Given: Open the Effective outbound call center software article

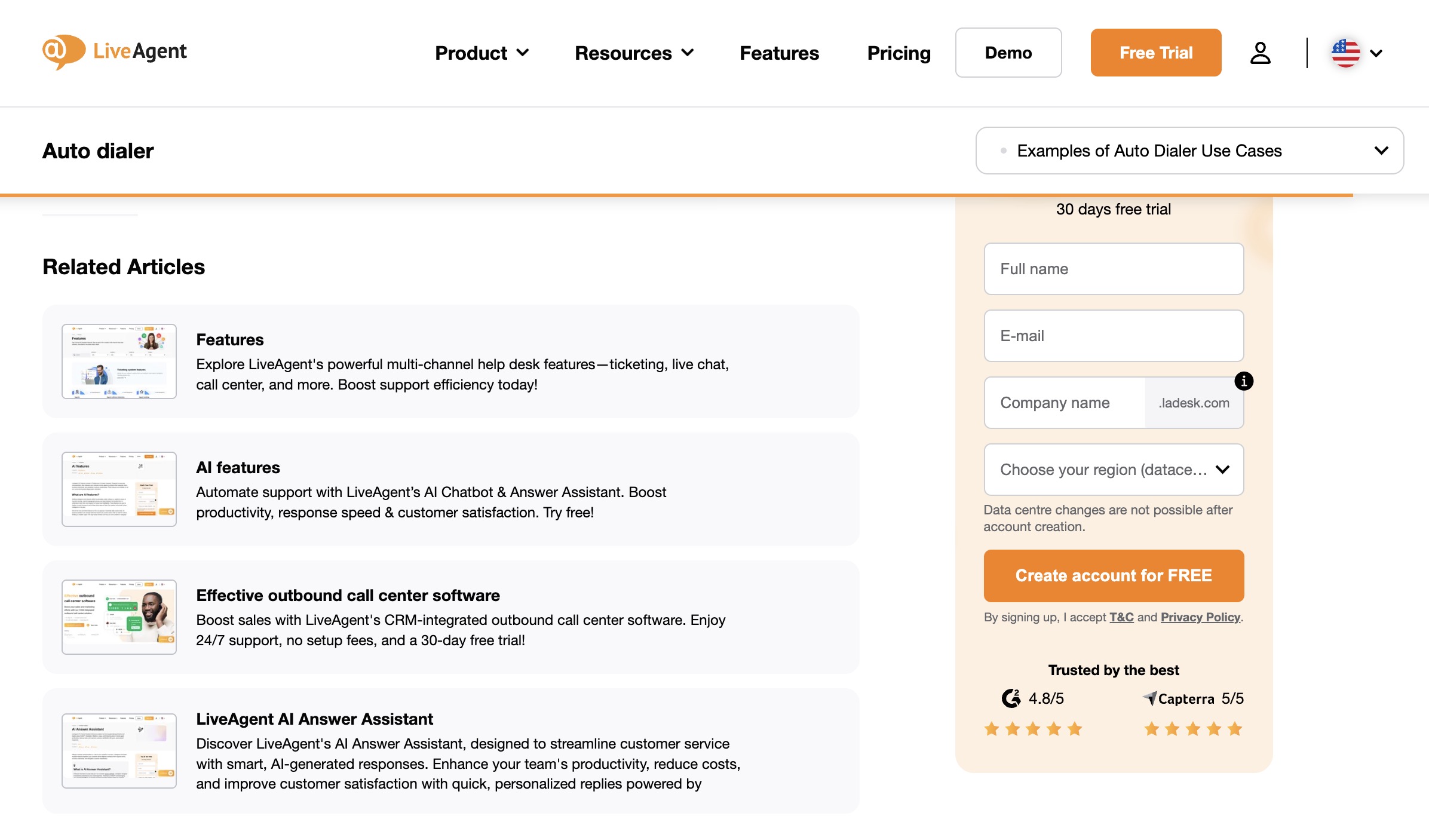Looking at the screenshot, I should coord(348,595).
